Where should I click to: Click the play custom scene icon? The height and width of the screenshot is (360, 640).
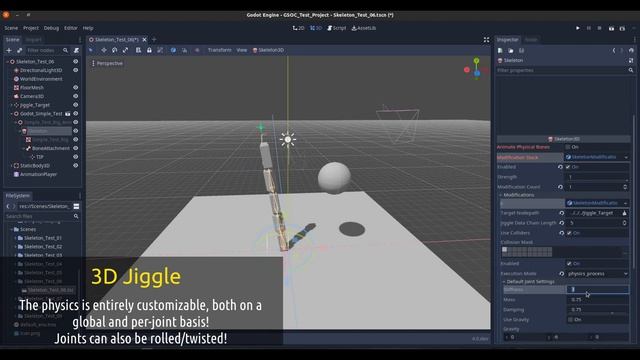(622, 28)
